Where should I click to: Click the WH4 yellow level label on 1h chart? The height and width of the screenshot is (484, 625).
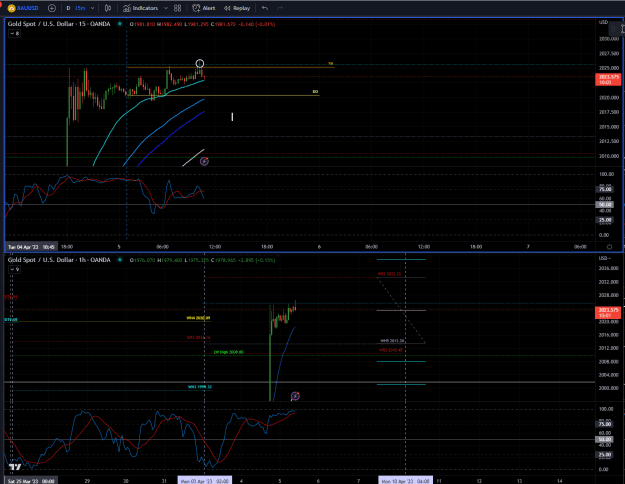tap(198, 318)
